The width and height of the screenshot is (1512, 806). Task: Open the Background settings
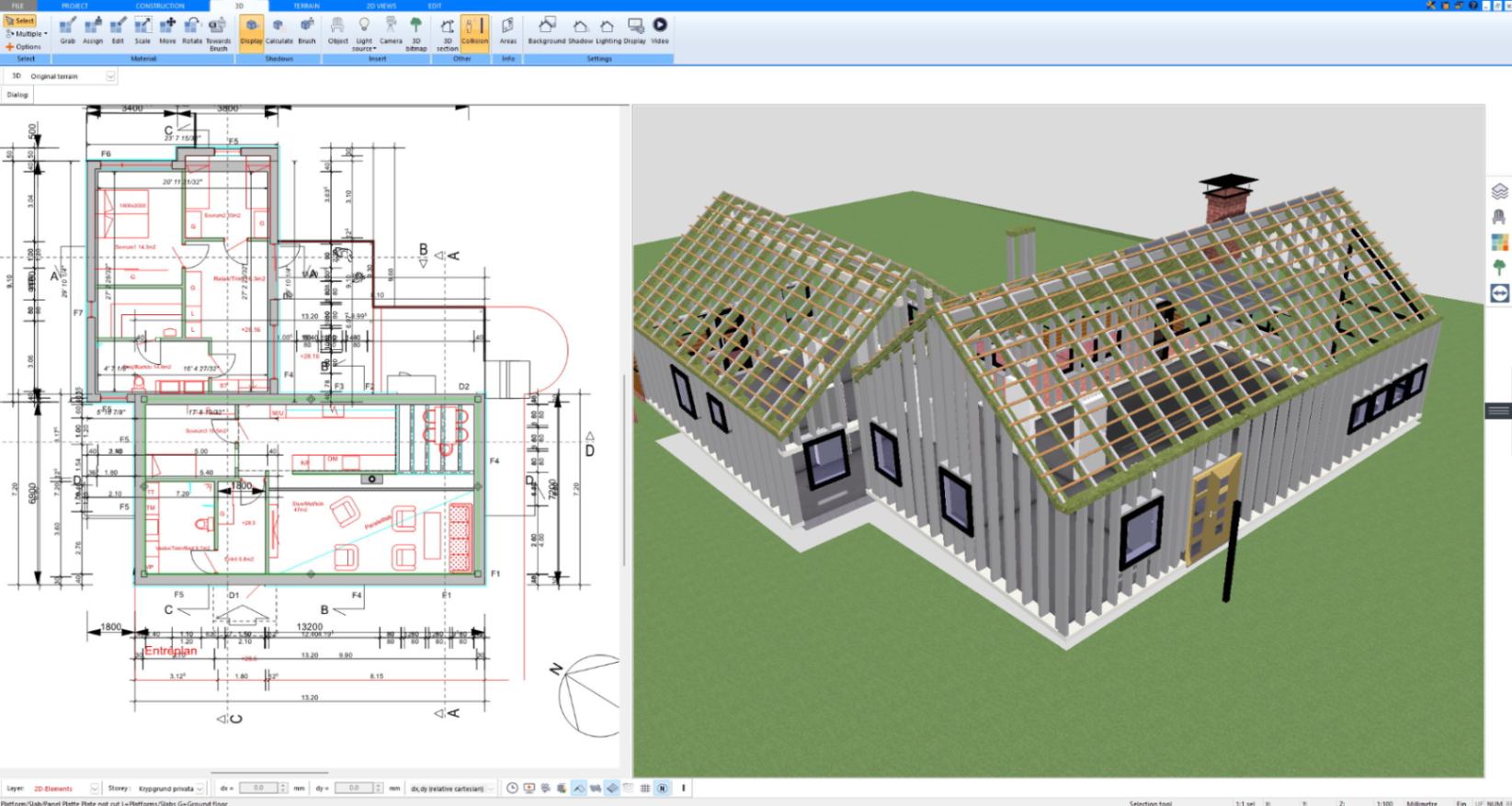click(x=547, y=31)
